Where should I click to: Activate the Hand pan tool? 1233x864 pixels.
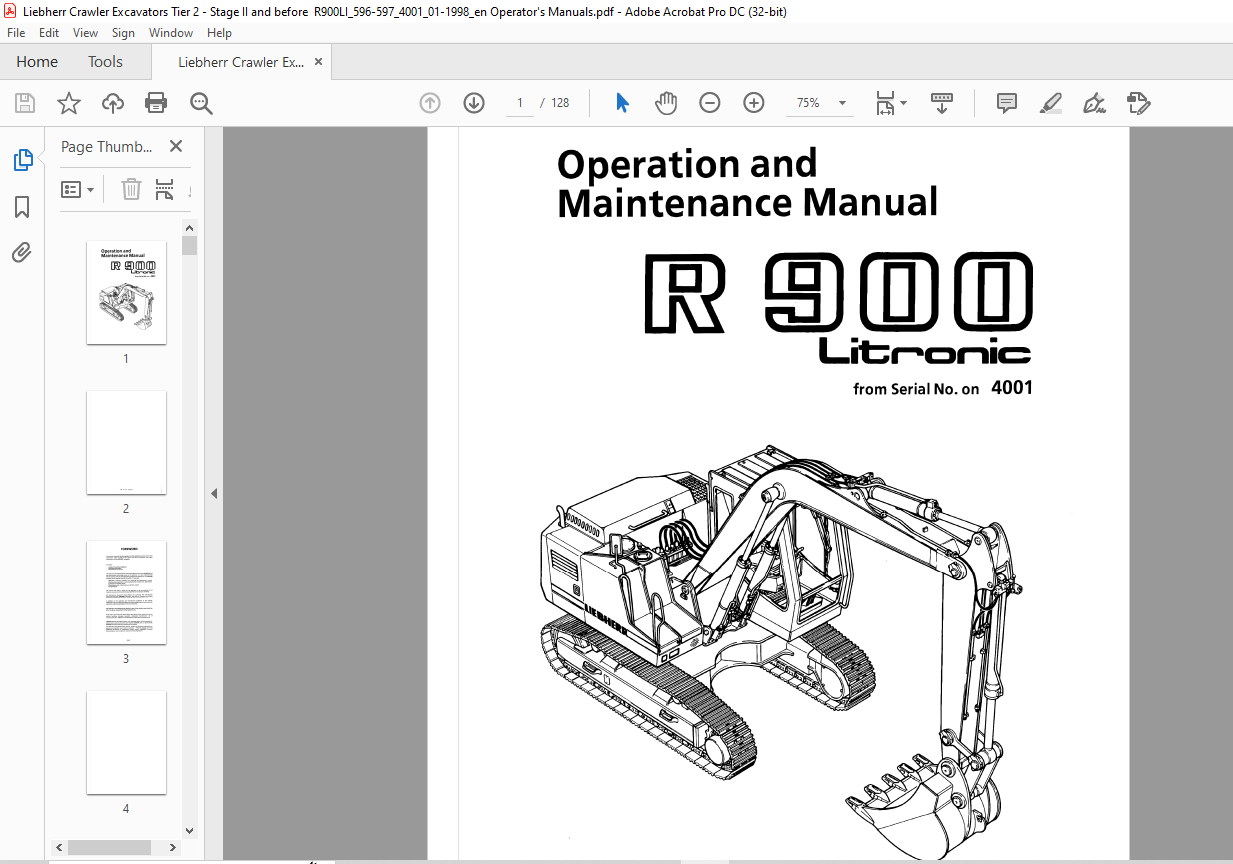point(666,103)
